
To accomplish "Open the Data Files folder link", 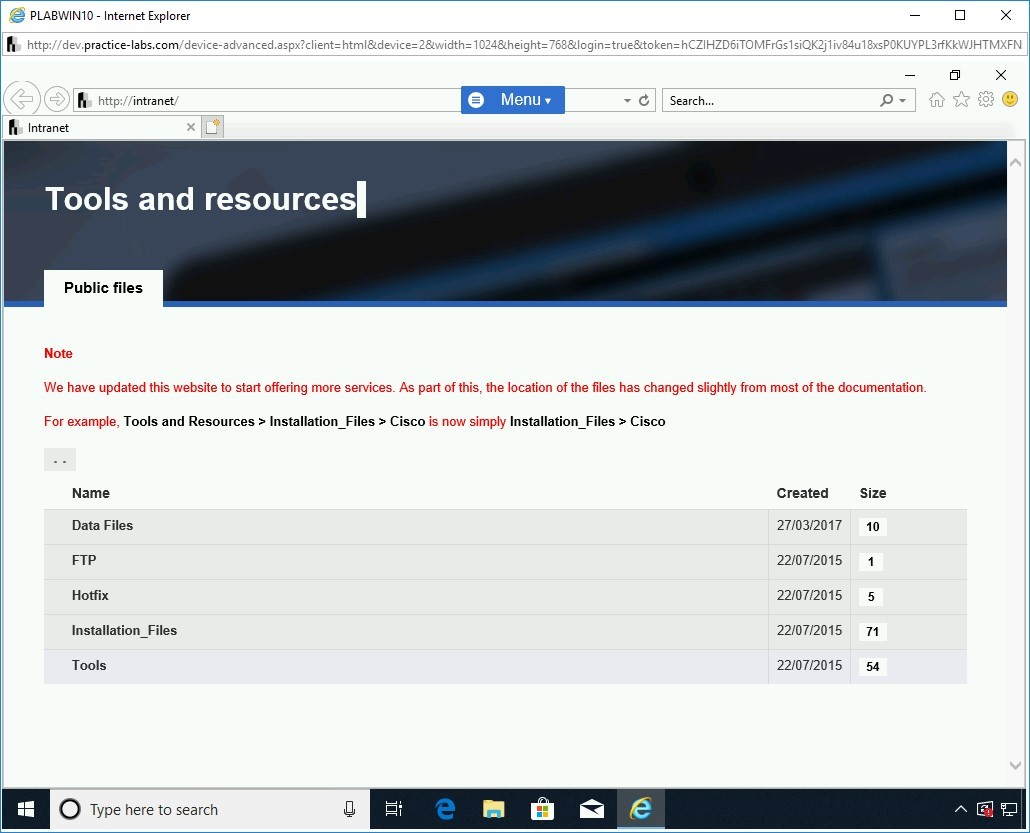I will pos(102,526).
